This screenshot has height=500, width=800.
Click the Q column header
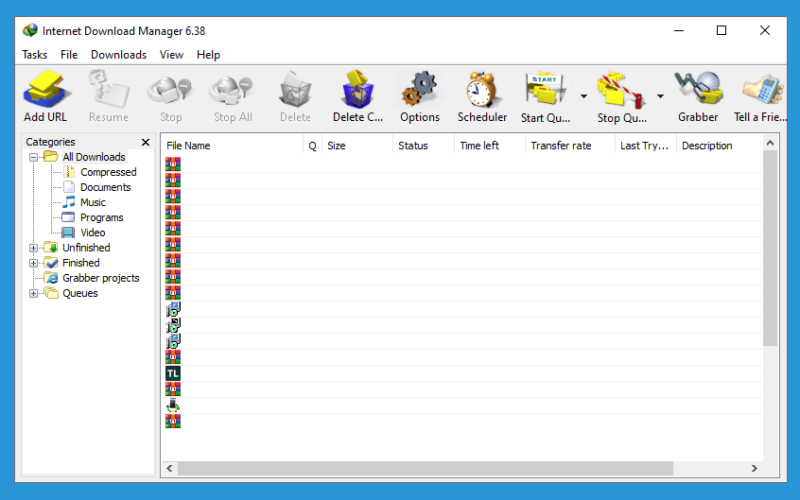[313, 145]
